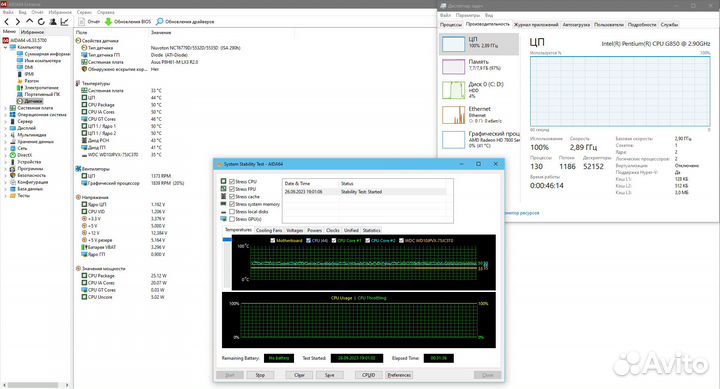Screen dimensions: 720x389
Task: Click the Forward arrow in AIDA64 toolbar
Action: [18, 22]
